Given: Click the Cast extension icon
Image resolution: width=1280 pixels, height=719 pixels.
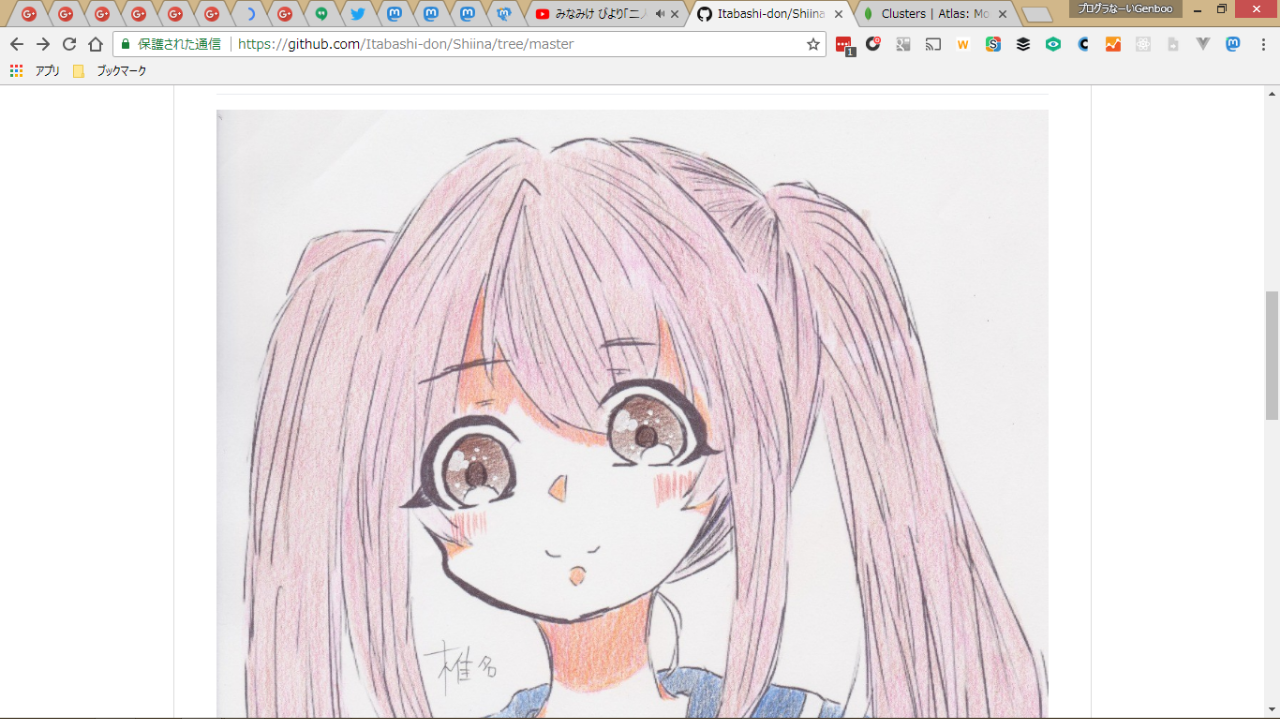Looking at the screenshot, I should 933,44.
